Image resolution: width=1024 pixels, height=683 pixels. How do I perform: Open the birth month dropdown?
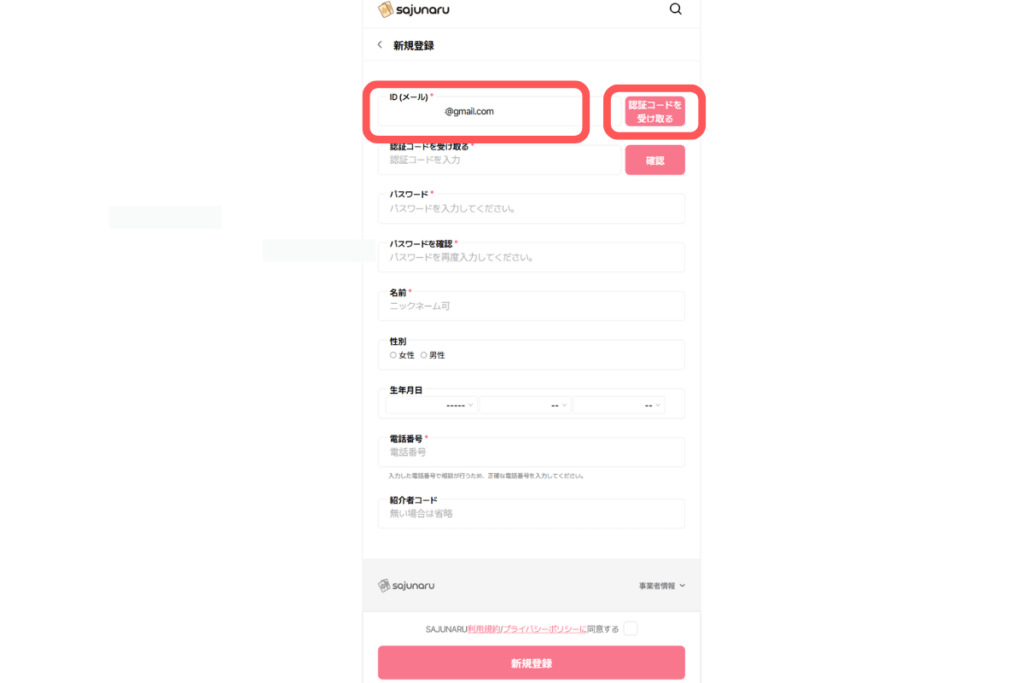(525, 405)
